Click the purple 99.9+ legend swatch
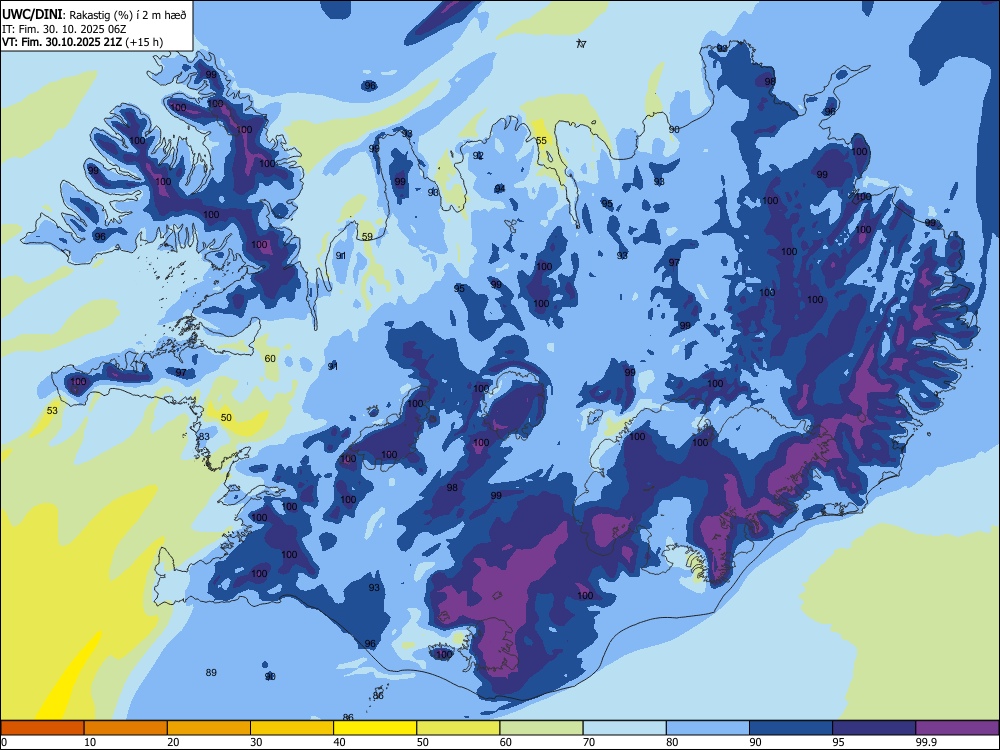The width and height of the screenshot is (1000, 750). 957,728
